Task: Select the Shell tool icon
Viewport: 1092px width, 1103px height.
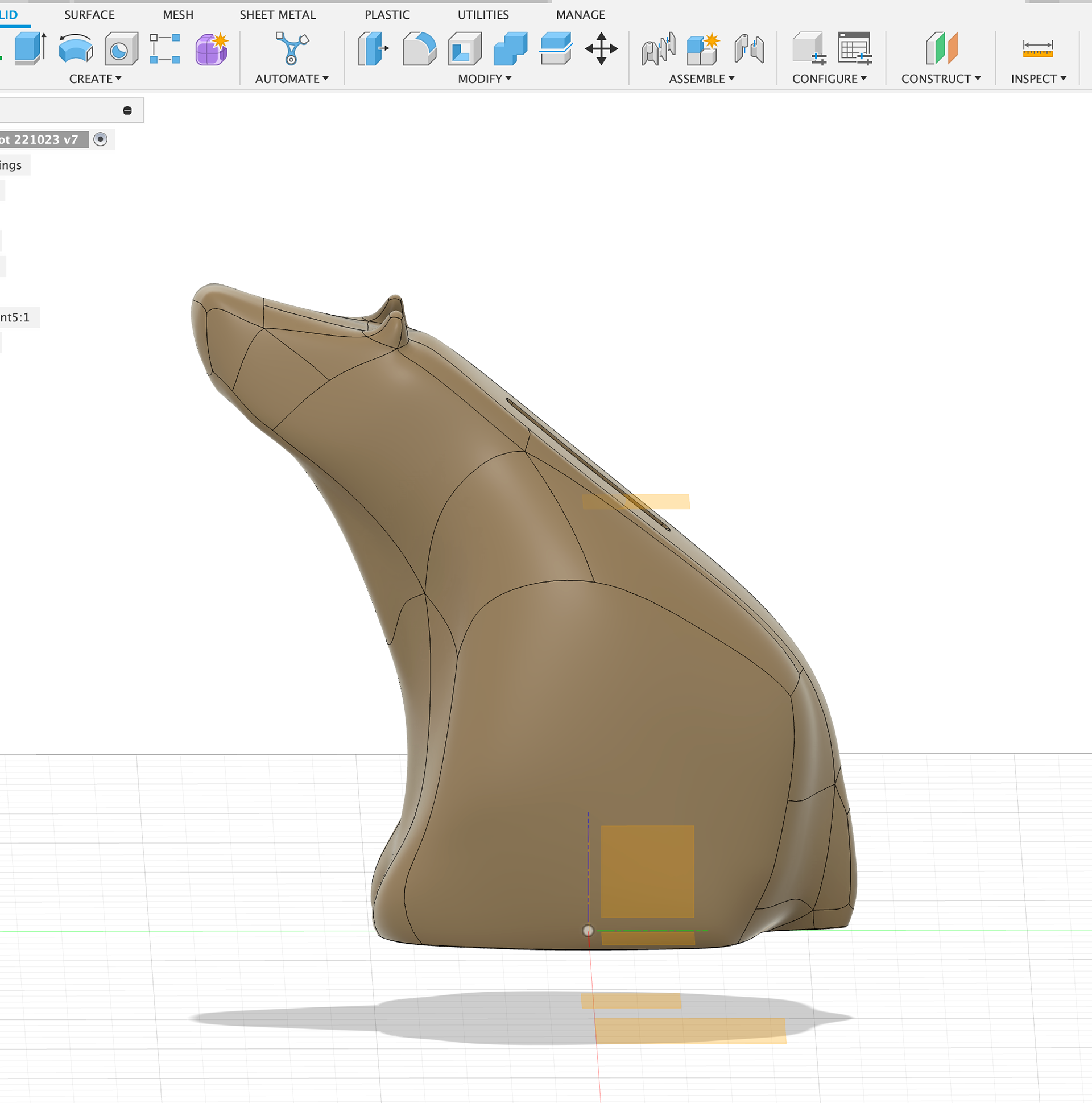Action: (x=464, y=48)
